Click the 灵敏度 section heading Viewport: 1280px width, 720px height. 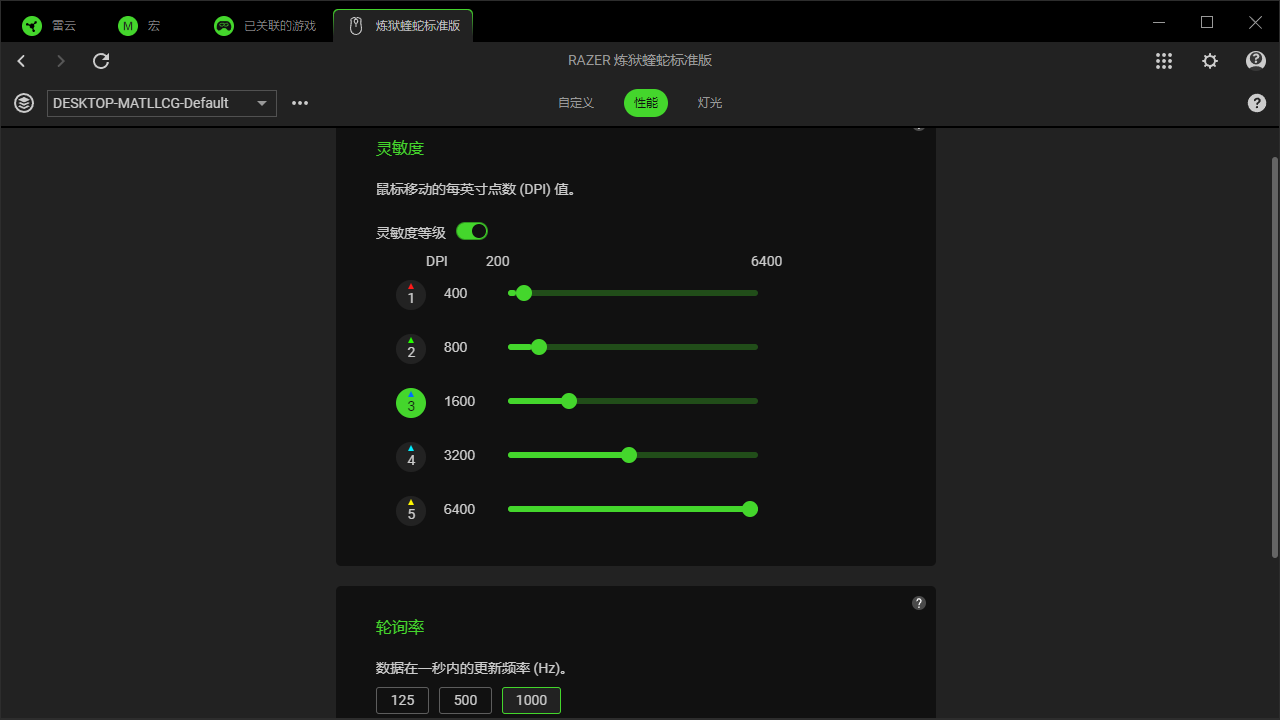point(400,148)
